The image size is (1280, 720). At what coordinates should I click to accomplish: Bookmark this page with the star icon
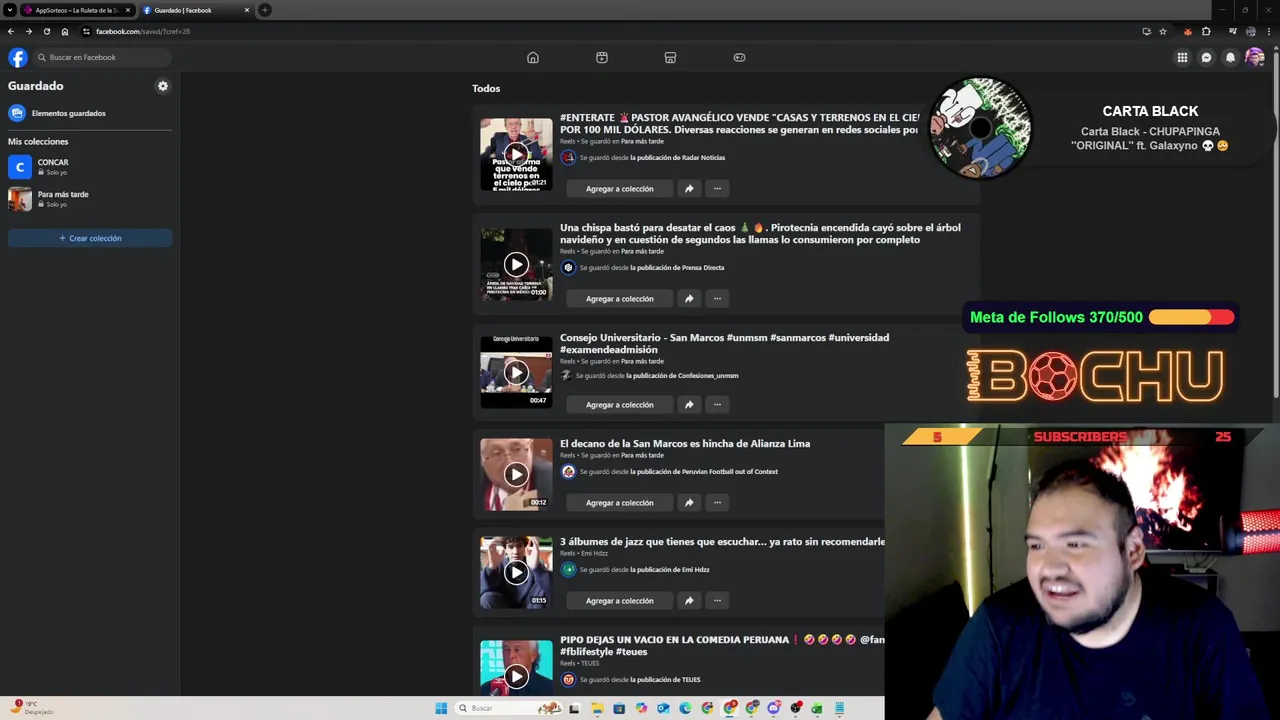[1163, 31]
